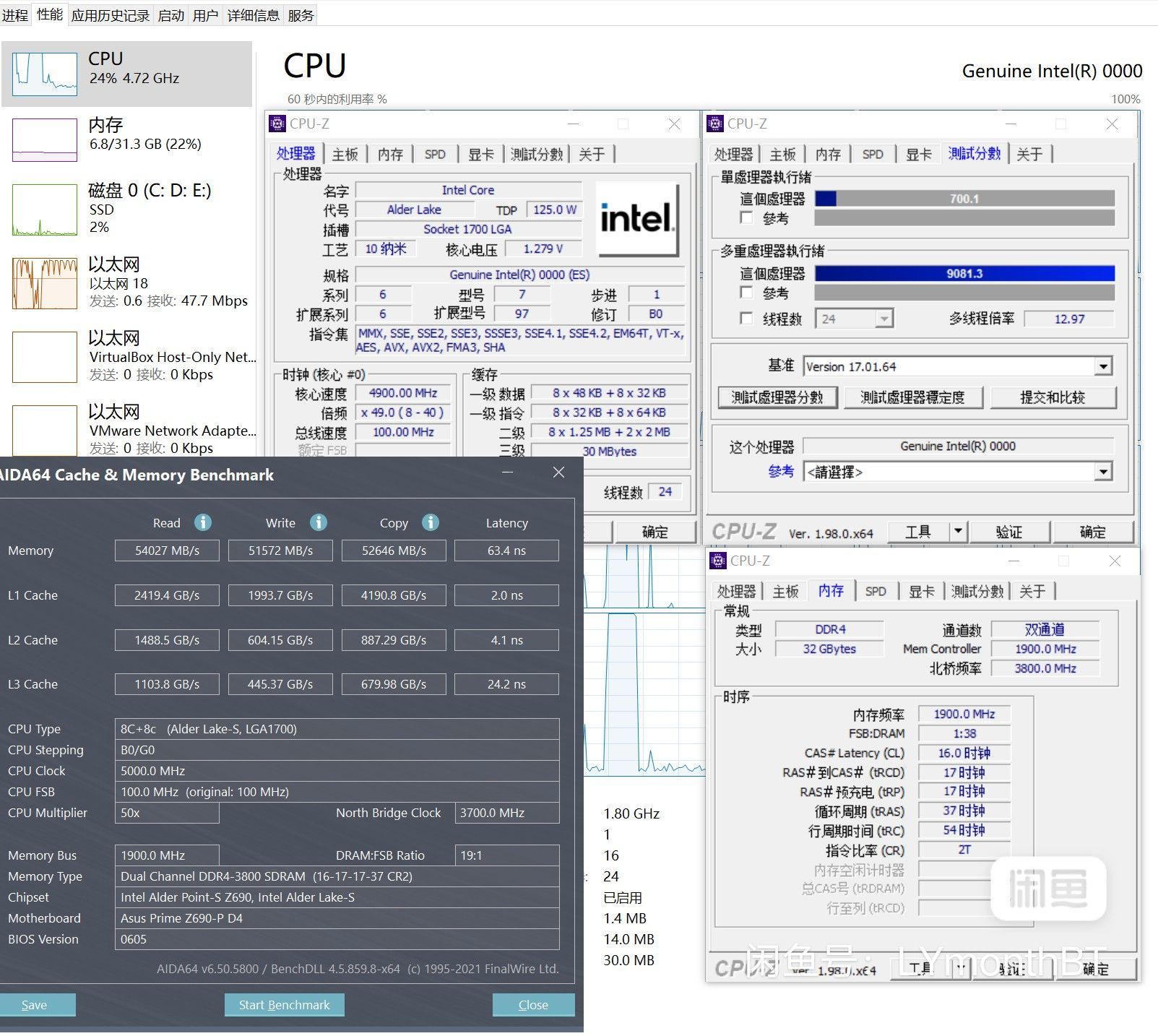
Task: Open 处理器 tab in CPU-Z memory window
Action: click(737, 591)
